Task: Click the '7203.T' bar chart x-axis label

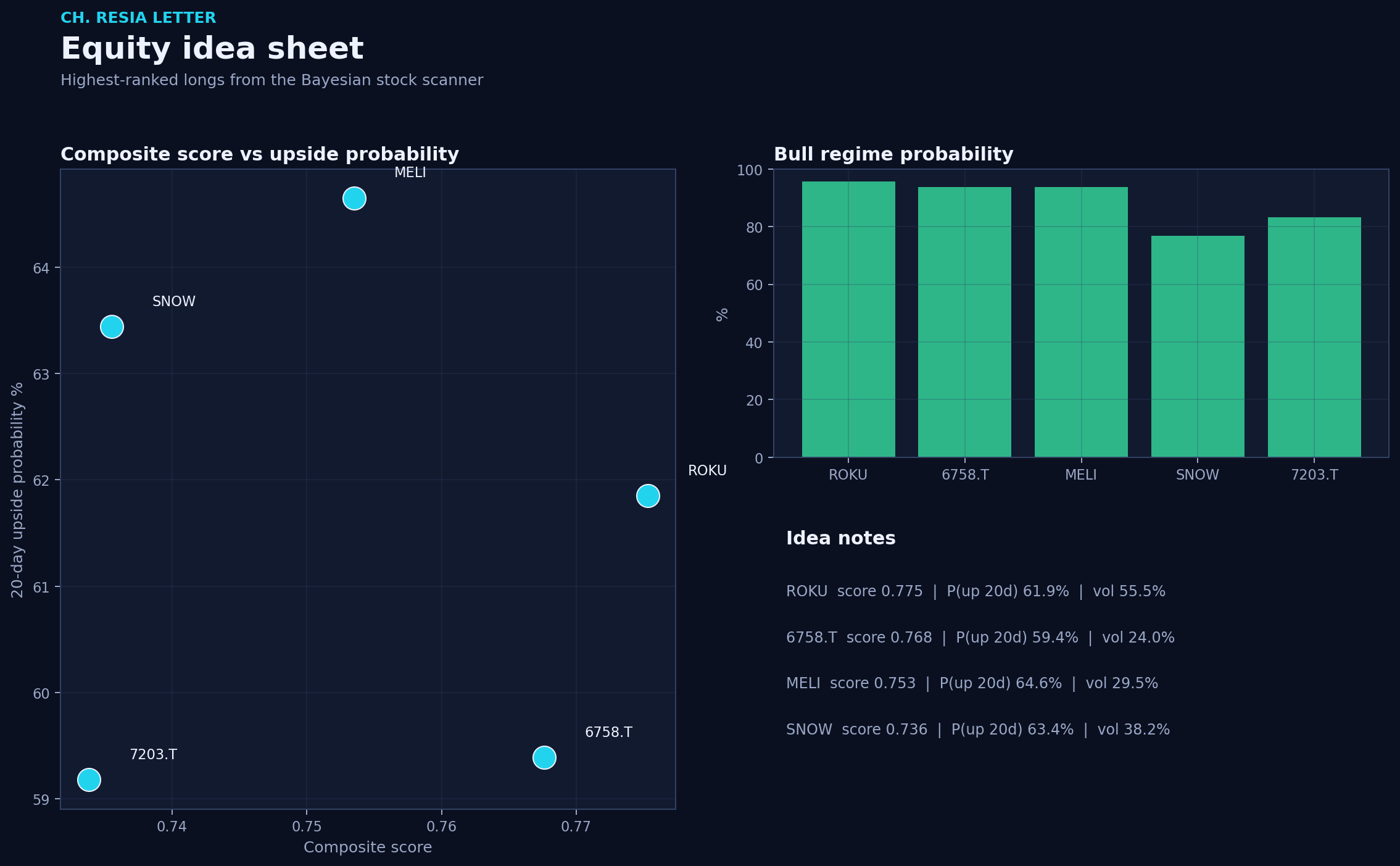Action: (1314, 475)
